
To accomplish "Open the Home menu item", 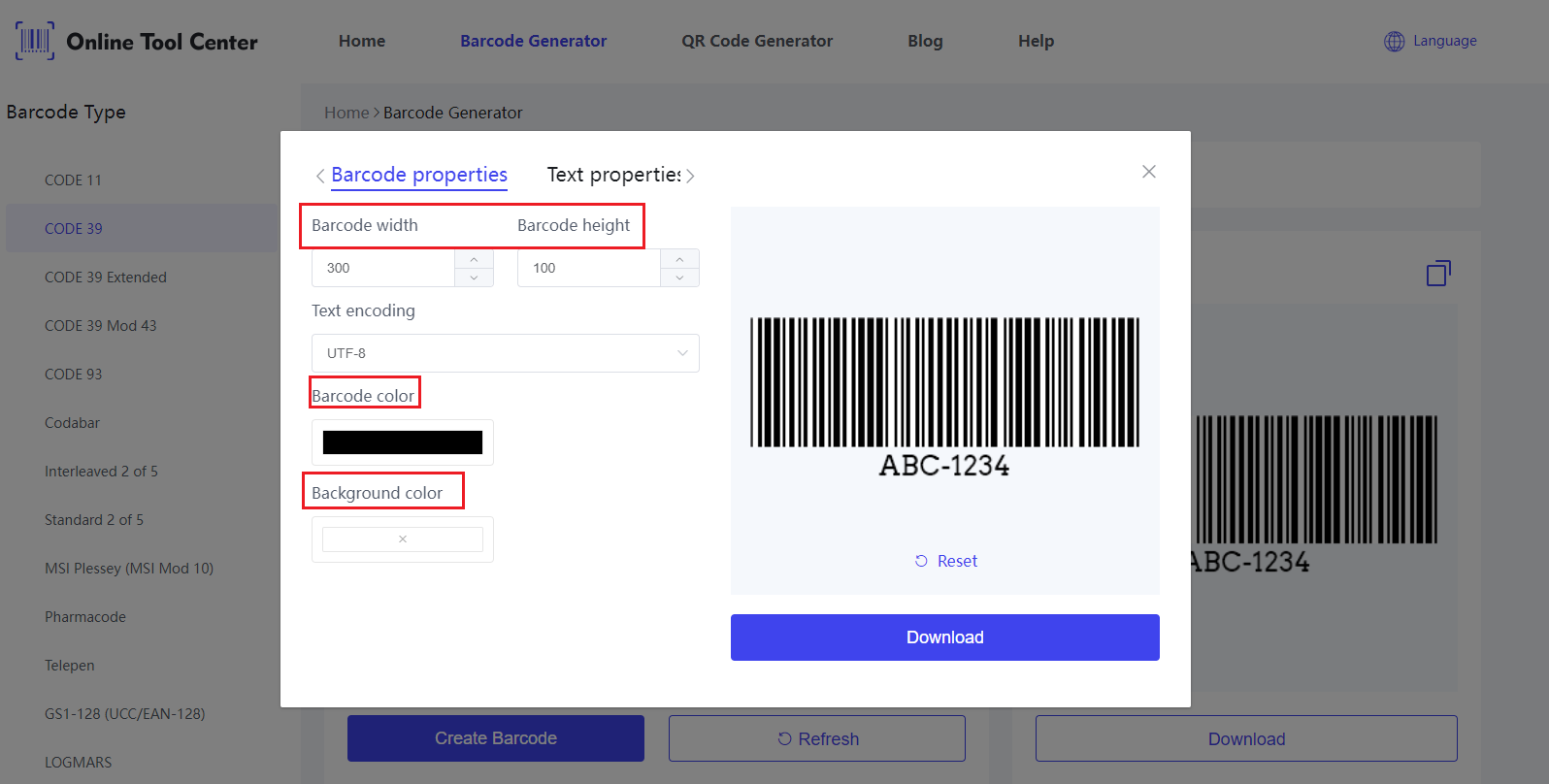I will pyautogui.click(x=362, y=41).
